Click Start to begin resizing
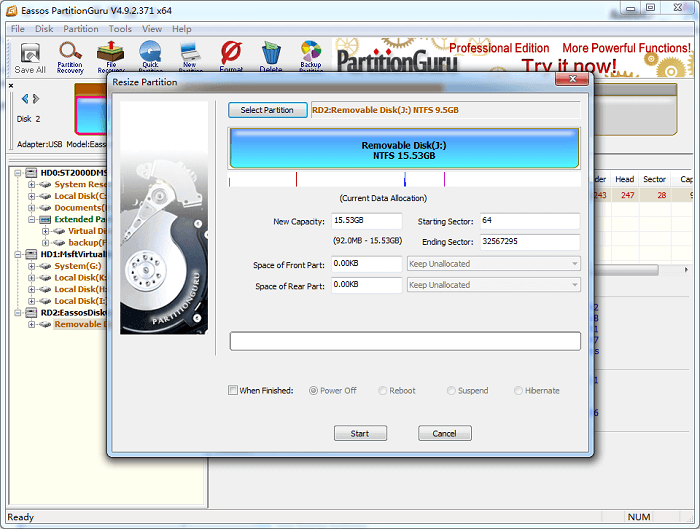The image size is (700, 529). coord(360,433)
